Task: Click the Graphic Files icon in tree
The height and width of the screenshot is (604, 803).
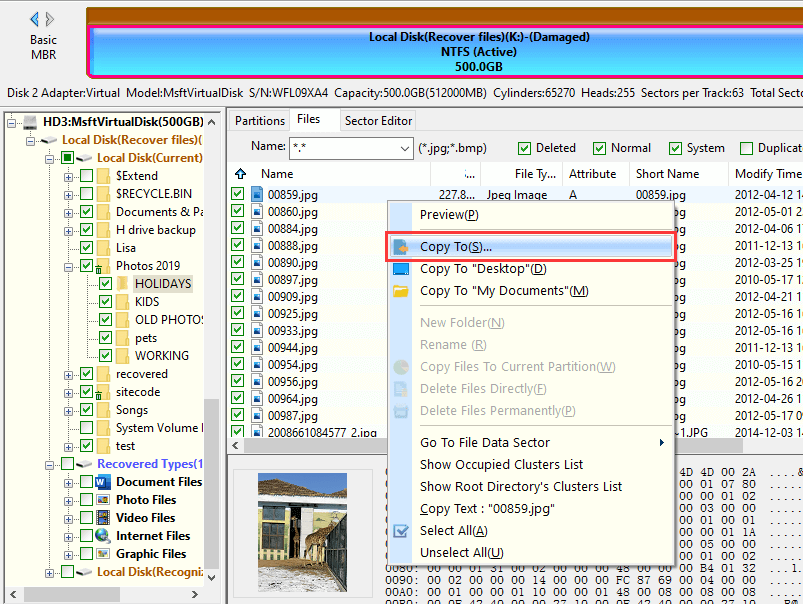Action: [x=102, y=554]
